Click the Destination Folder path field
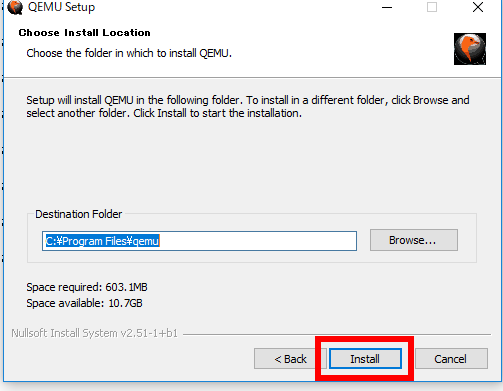Image resolution: width=503 pixels, height=391 pixels. click(x=199, y=241)
